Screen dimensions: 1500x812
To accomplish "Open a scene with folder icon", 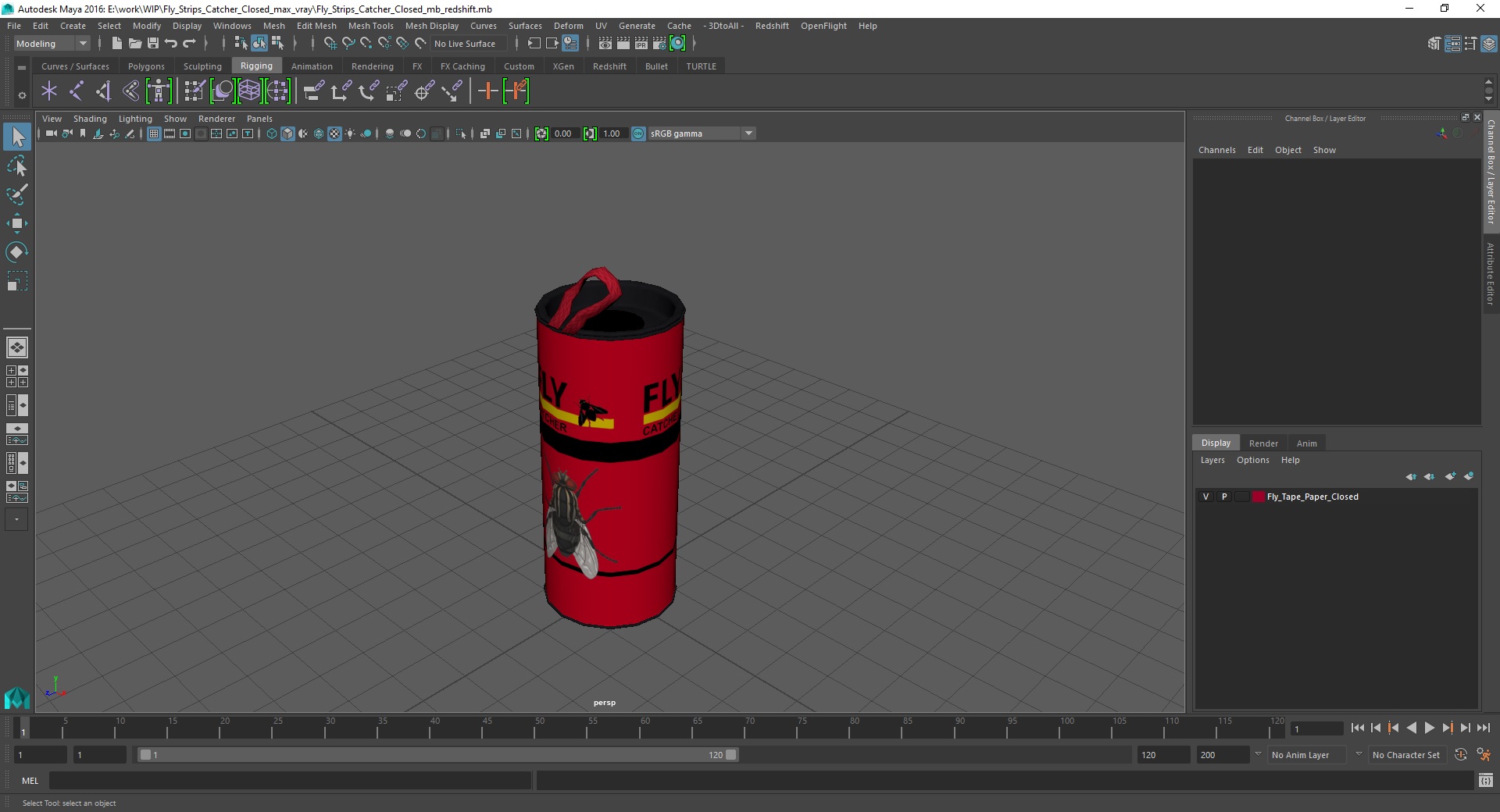I will click(x=134, y=44).
